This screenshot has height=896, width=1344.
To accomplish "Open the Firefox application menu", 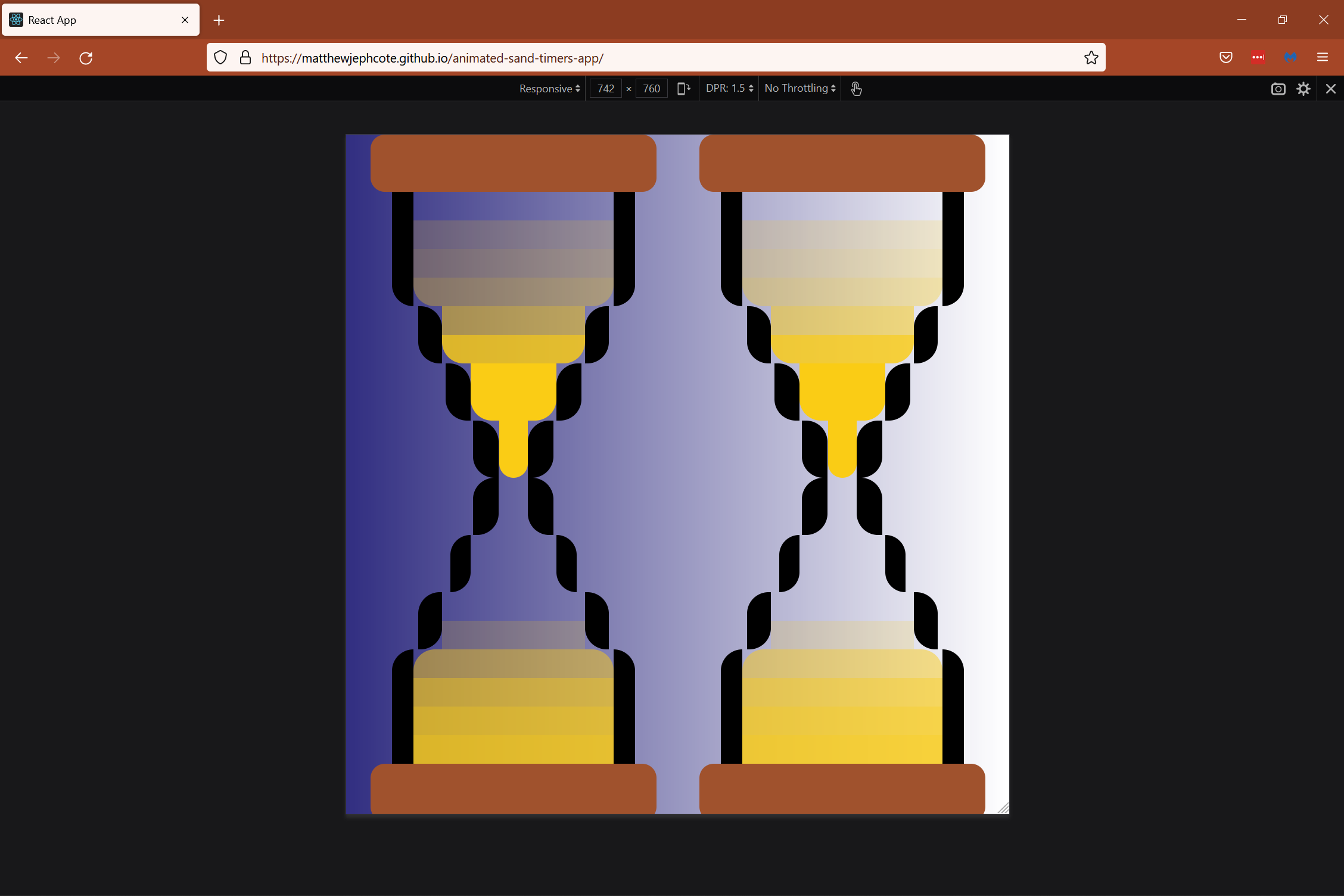I will [x=1322, y=57].
